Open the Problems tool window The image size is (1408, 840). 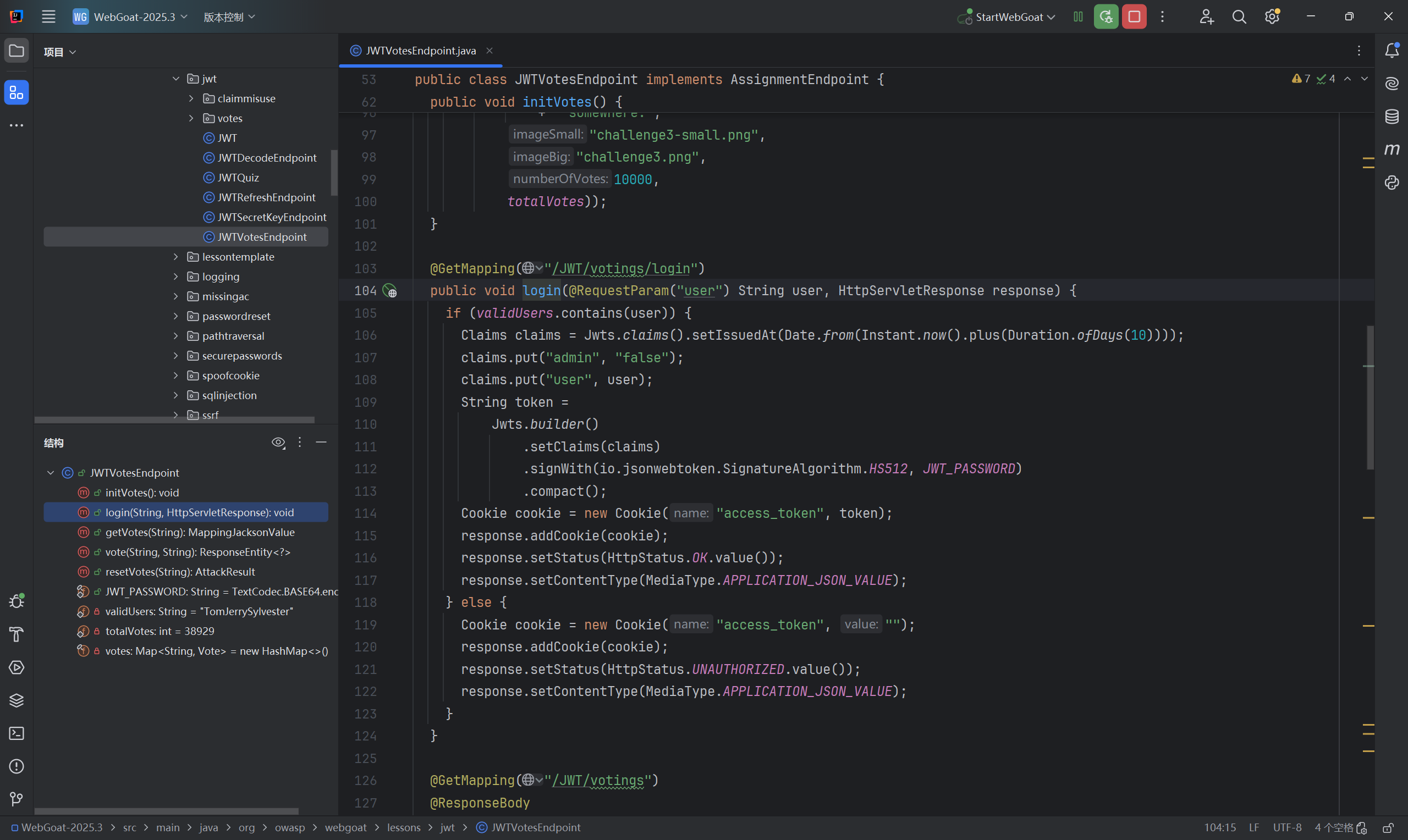[x=16, y=766]
